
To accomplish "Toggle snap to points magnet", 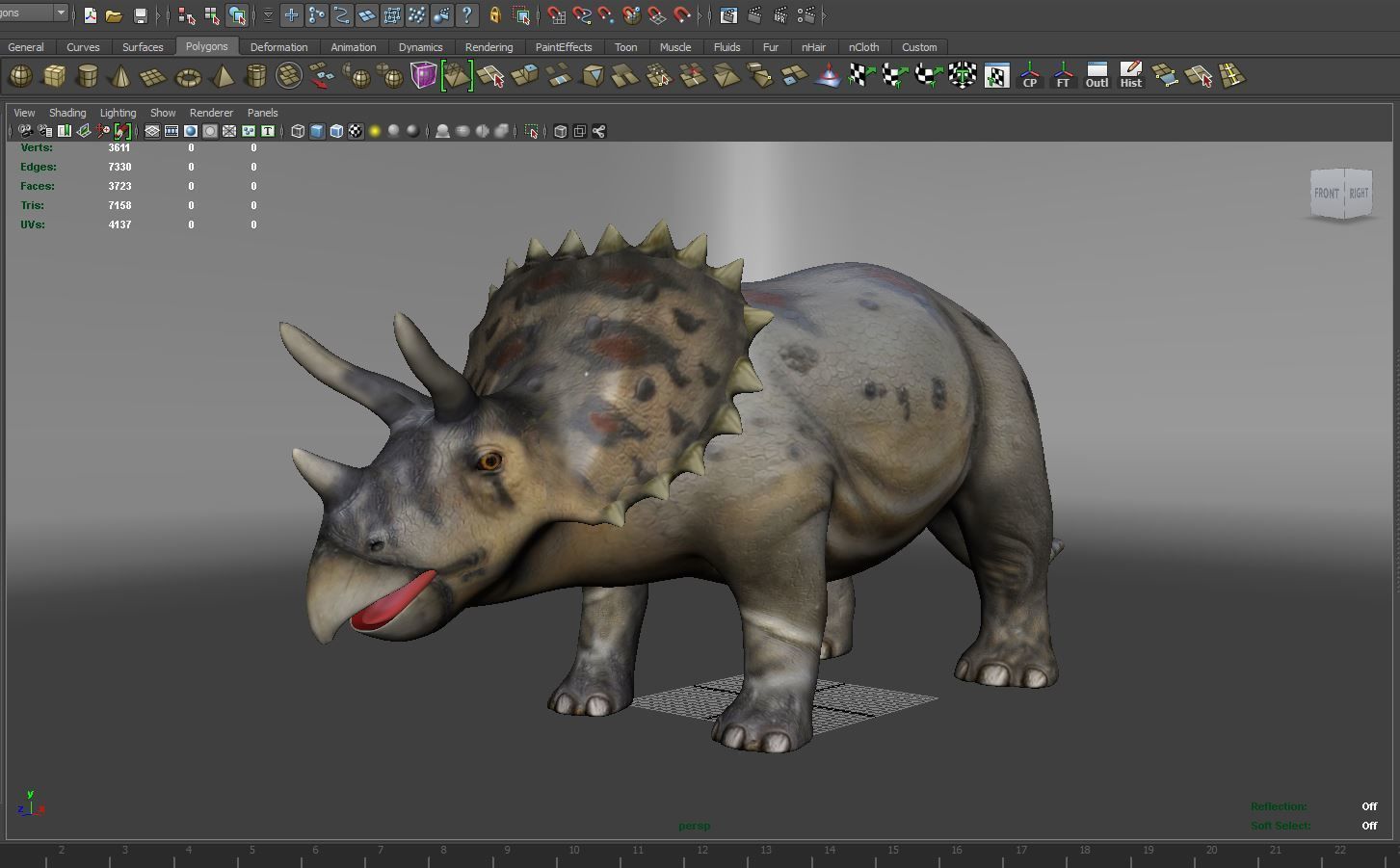I will [606, 15].
